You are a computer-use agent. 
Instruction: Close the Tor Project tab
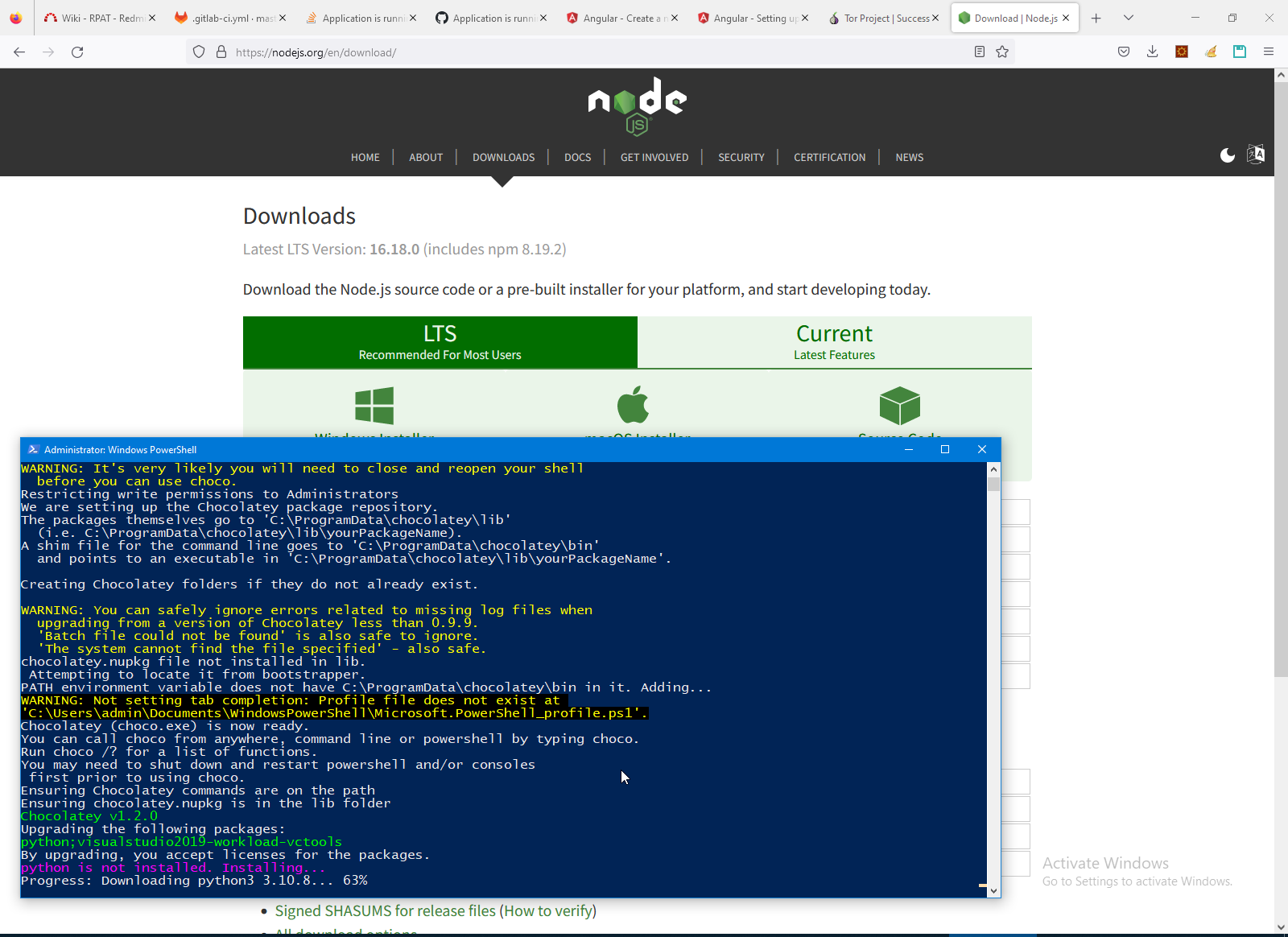tap(935, 18)
